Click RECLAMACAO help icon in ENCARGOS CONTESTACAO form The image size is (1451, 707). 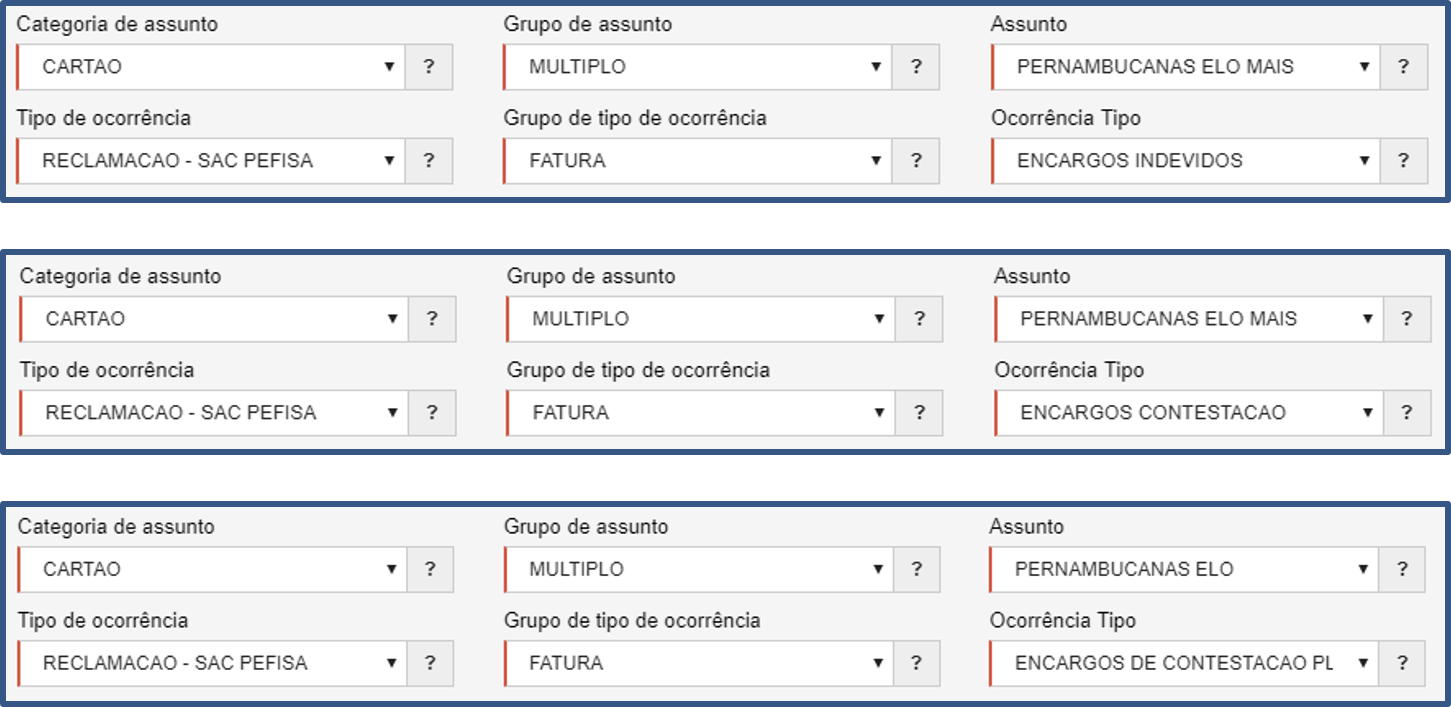(432, 413)
